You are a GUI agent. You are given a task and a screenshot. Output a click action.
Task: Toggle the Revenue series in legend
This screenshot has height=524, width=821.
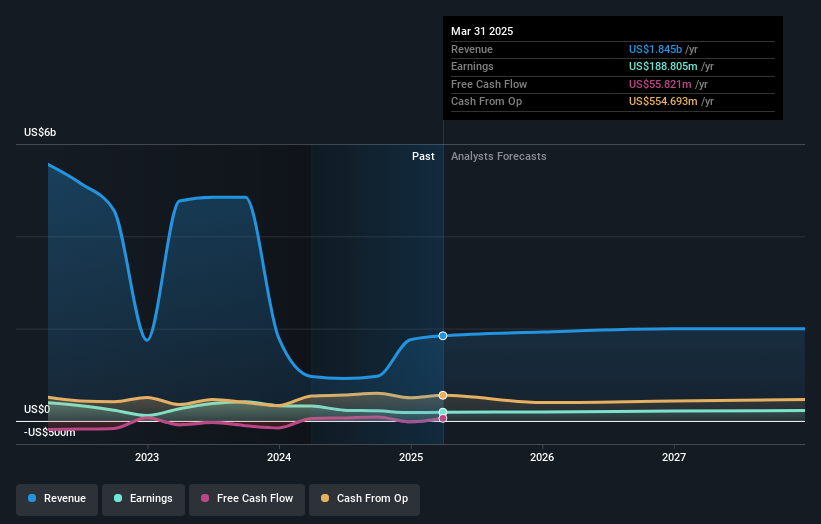57,499
